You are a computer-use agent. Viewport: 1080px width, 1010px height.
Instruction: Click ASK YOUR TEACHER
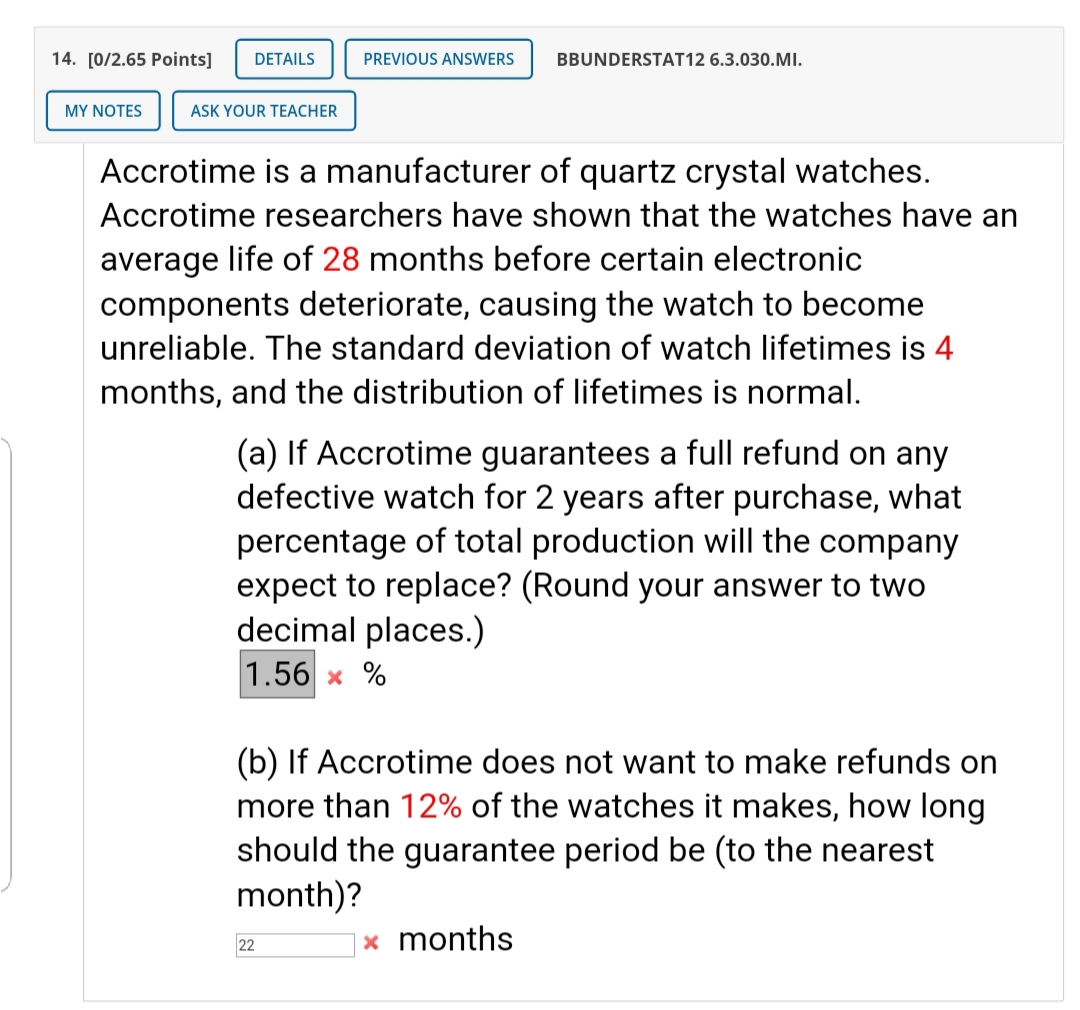263,111
